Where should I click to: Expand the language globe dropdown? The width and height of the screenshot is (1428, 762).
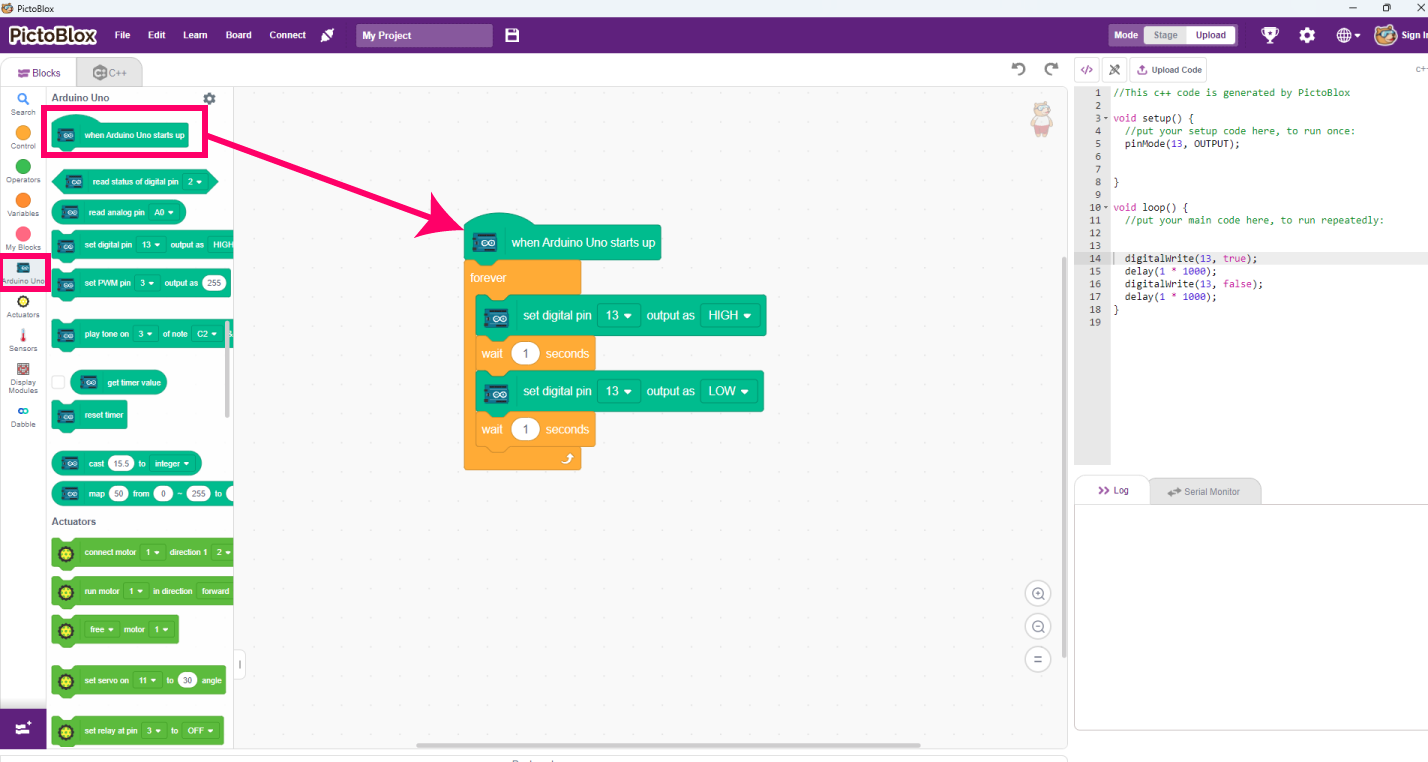[1348, 35]
